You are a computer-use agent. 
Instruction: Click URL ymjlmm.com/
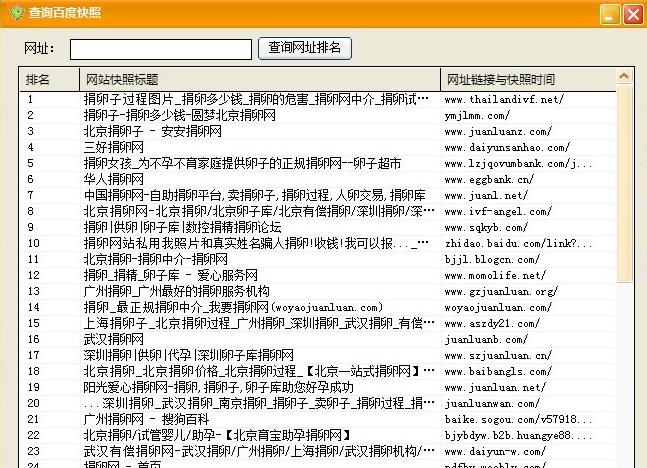(477, 116)
